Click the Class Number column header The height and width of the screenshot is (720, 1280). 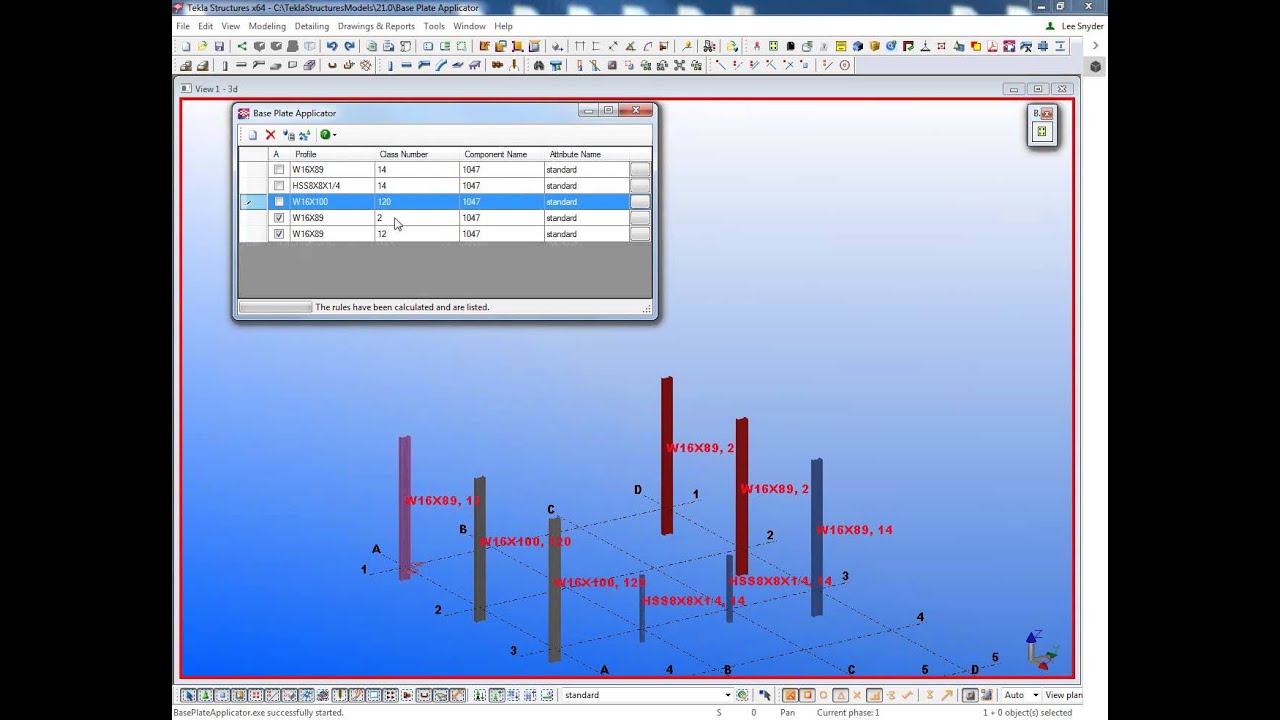416,154
